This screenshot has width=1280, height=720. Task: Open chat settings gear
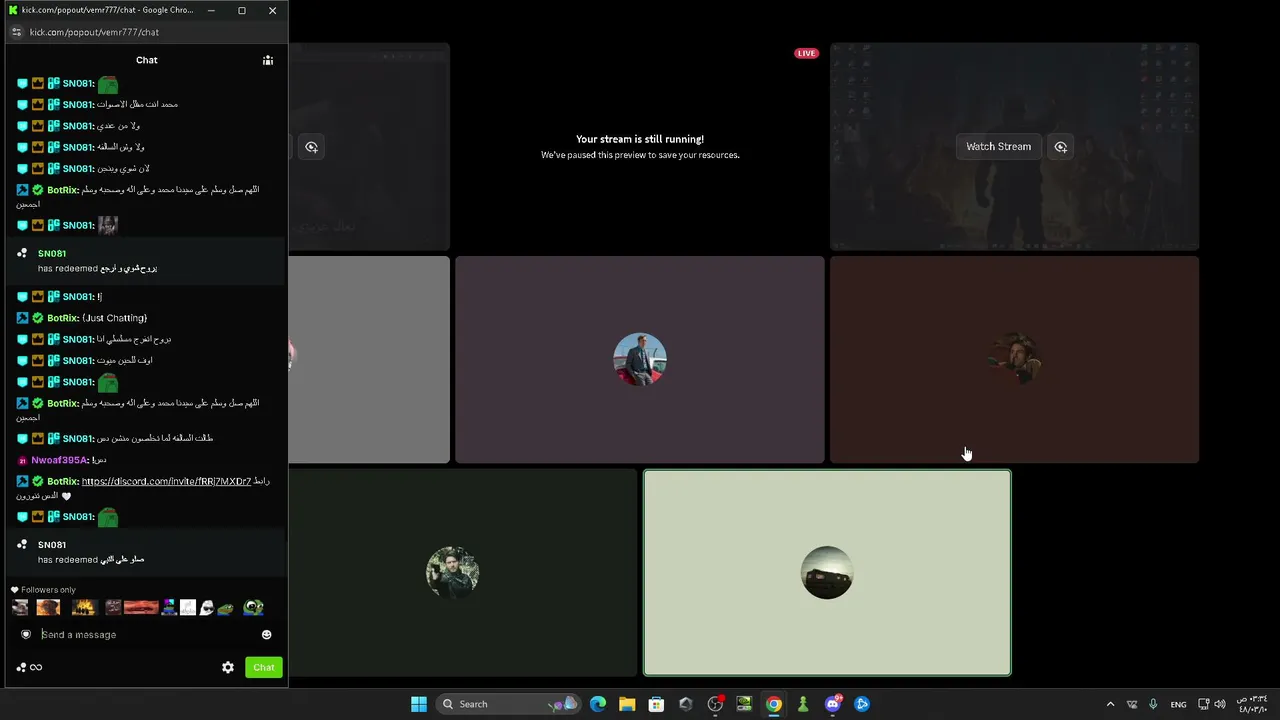[x=228, y=667]
